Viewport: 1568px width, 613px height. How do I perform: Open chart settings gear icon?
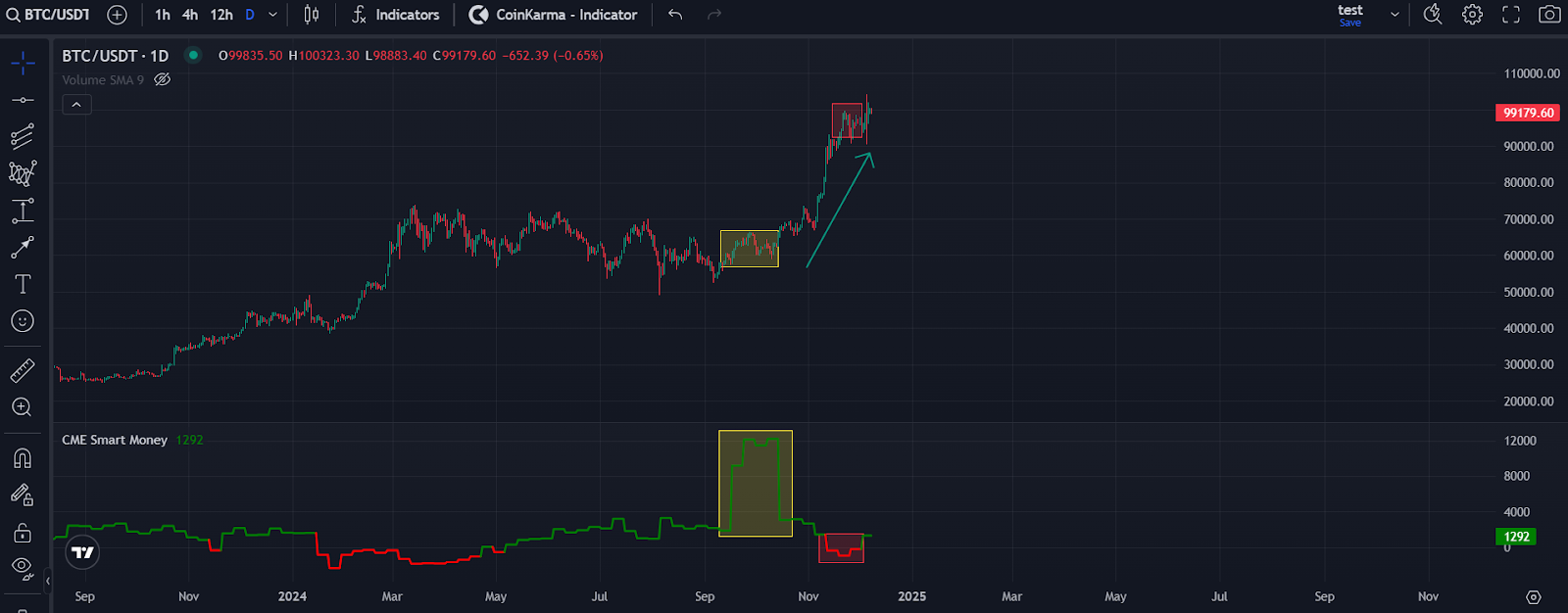1472,15
